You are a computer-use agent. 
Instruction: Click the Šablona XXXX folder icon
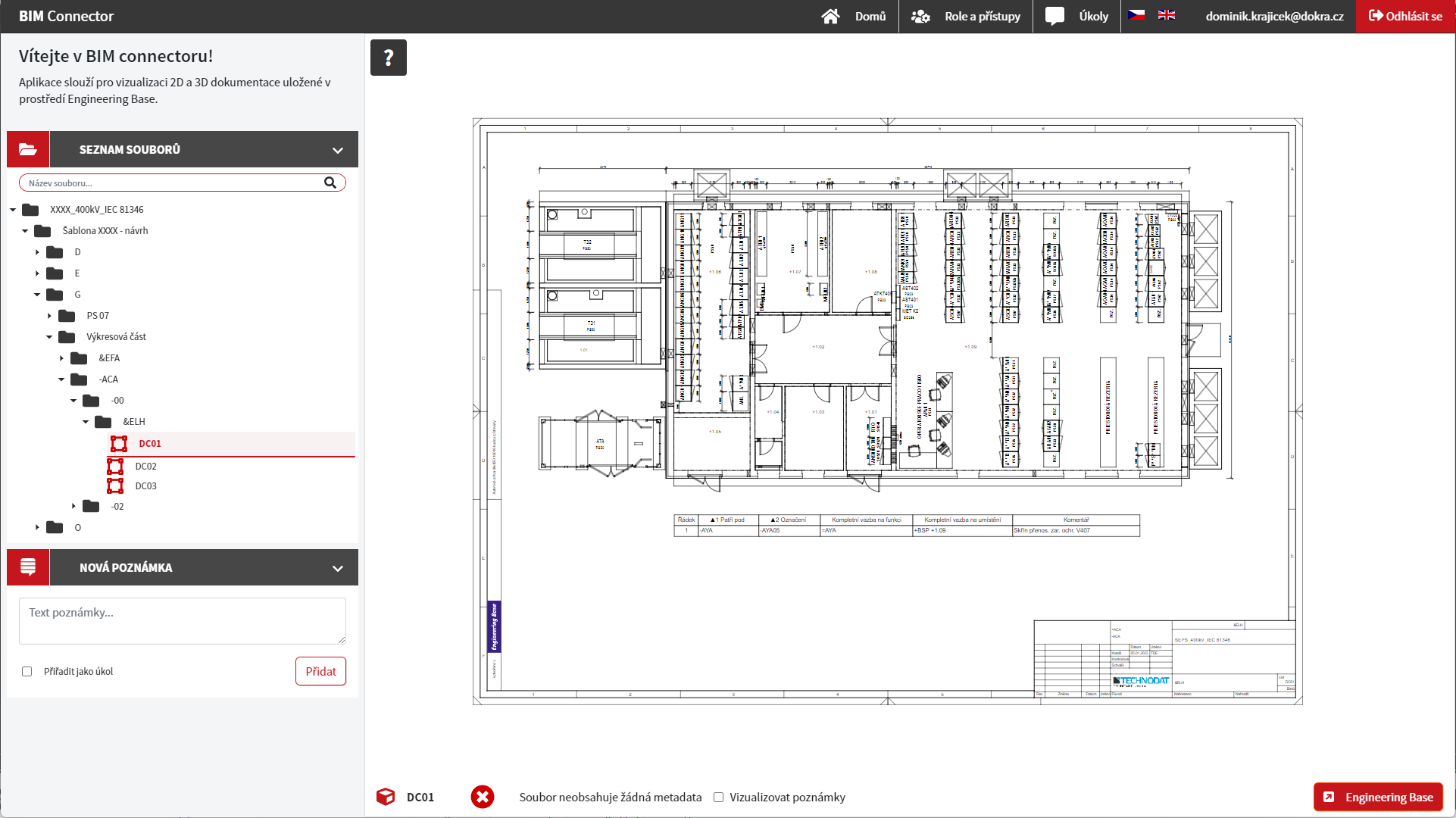point(42,231)
